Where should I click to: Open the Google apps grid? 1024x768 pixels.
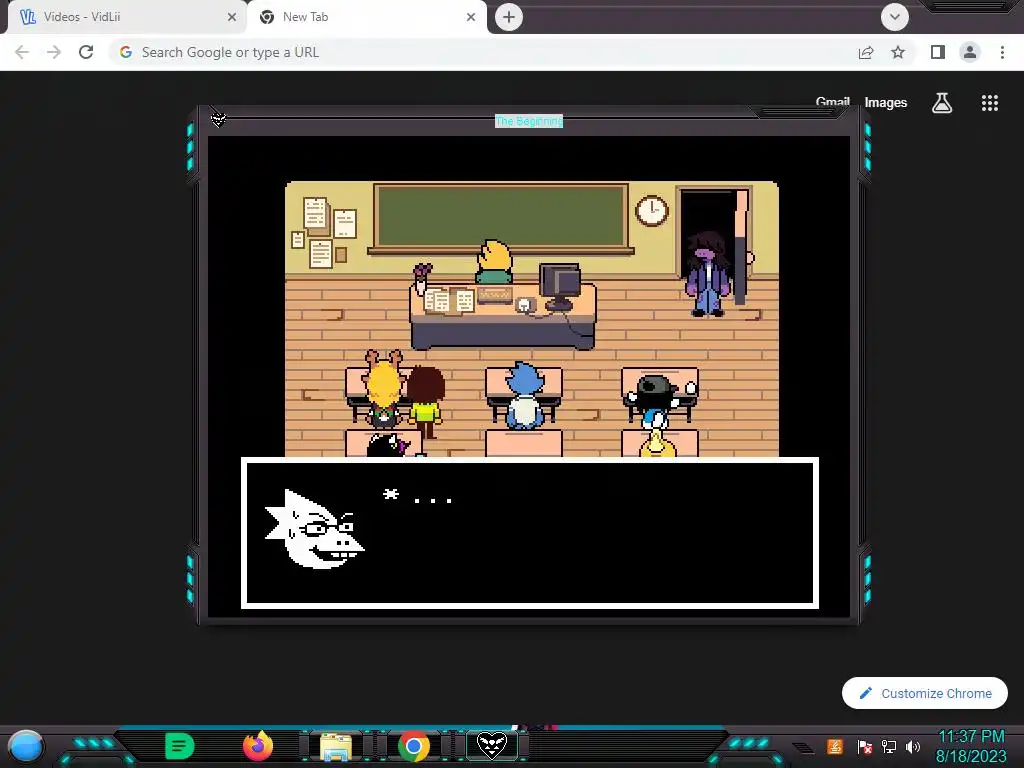[x=989, y=103]
